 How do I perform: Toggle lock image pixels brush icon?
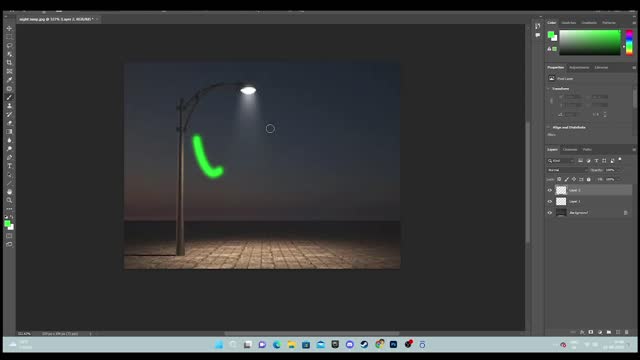click(x=567, y=179)
